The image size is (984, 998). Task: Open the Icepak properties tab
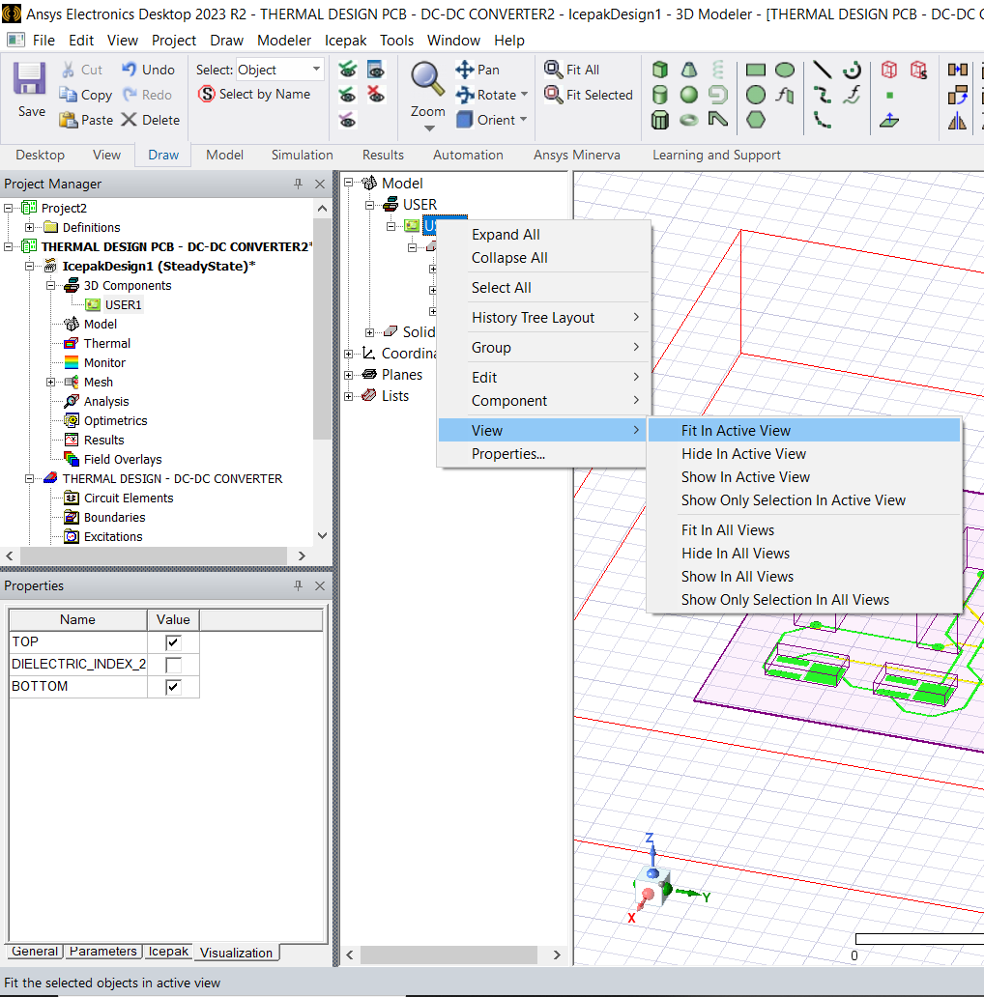pyautogui.click(x=168, y=952)
